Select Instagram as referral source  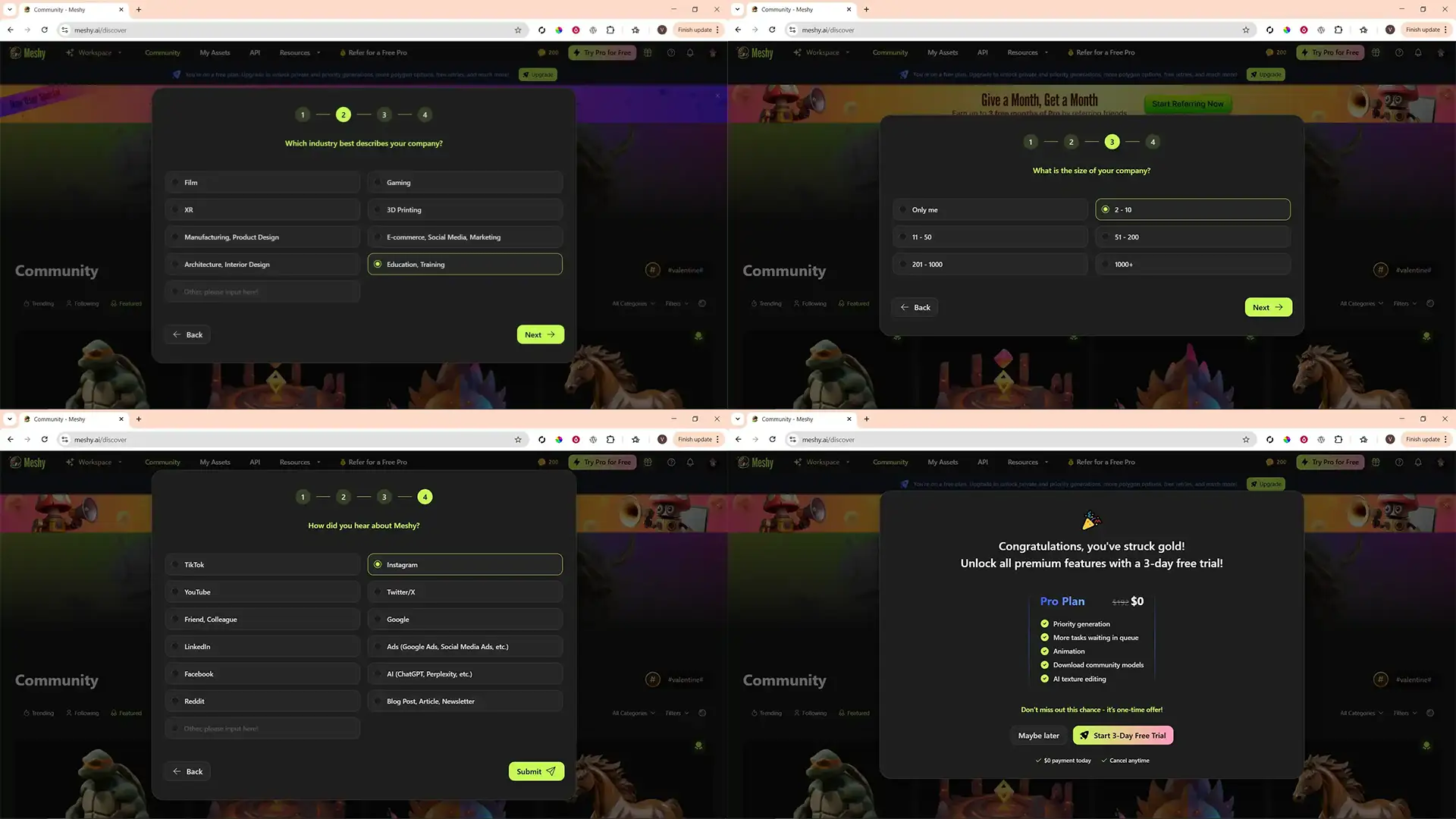click(464, 564)
